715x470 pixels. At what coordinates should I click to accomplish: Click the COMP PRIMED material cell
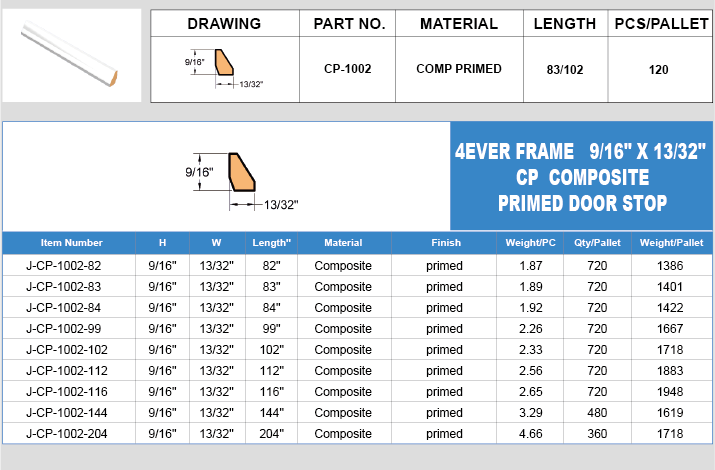pyautogui.click(x=459, y=69)
